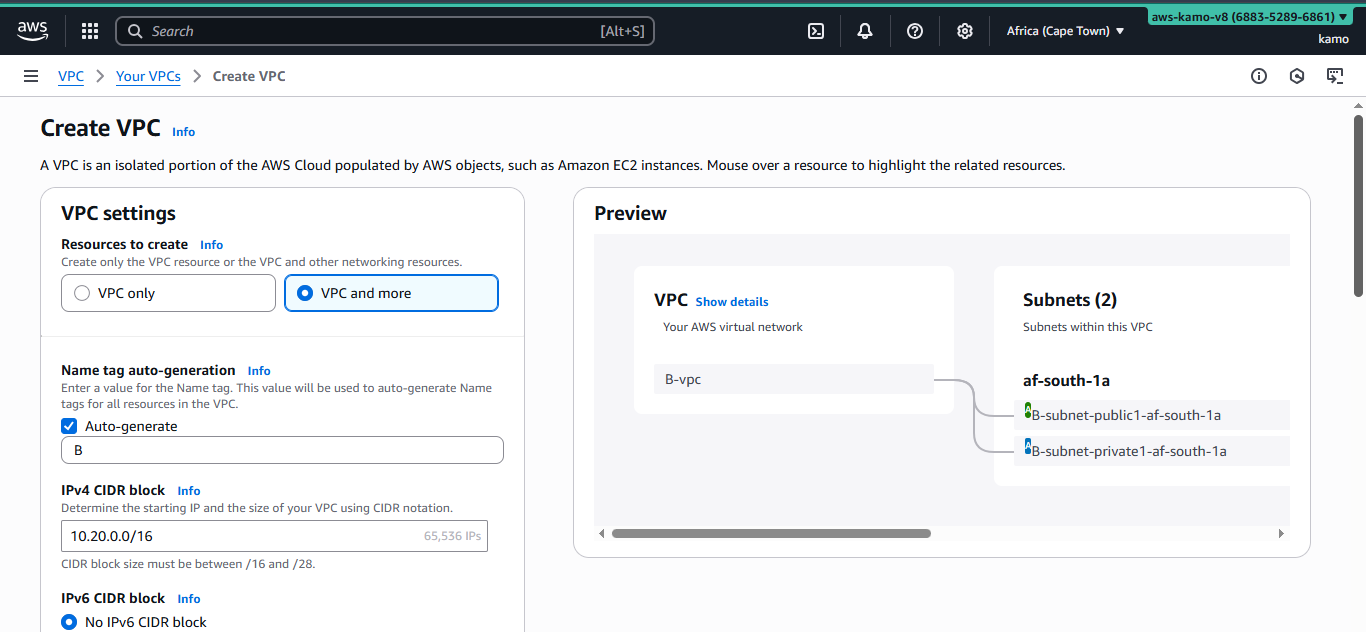Open the Settings gear

[964, 31]
